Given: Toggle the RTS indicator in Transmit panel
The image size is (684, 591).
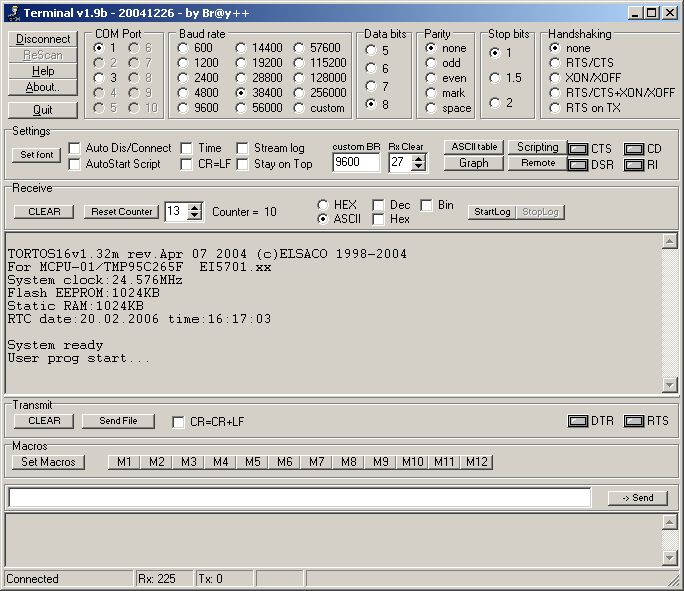Looking at the screenshot, I should (x=633, y=421).
